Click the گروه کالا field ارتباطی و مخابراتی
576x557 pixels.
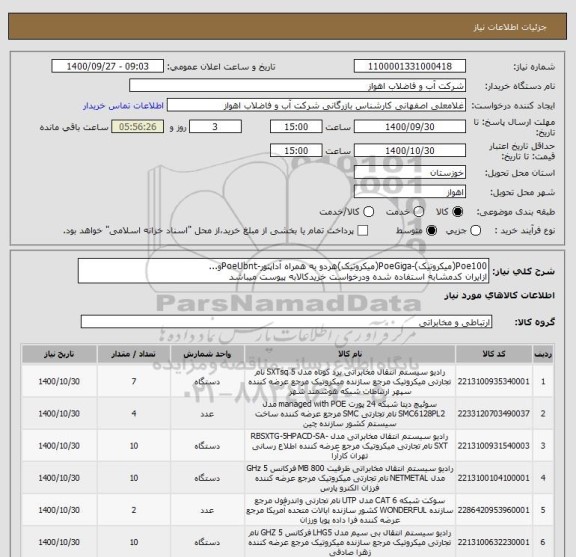tap(286, 322)
